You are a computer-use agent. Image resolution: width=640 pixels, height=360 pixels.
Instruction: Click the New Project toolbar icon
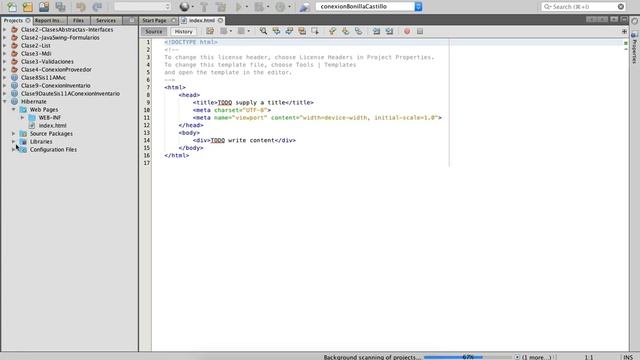pos(28,7)
